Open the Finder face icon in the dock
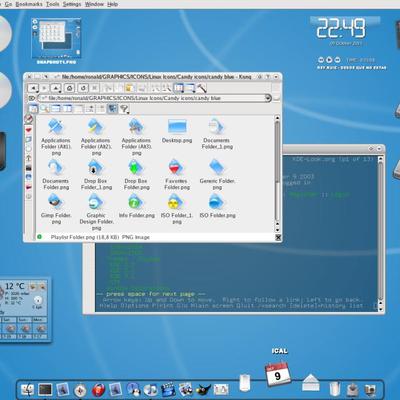 (28, 389)
